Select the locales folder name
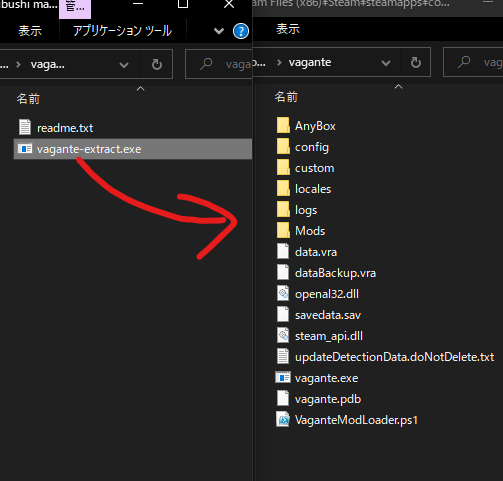 point(313,189)
